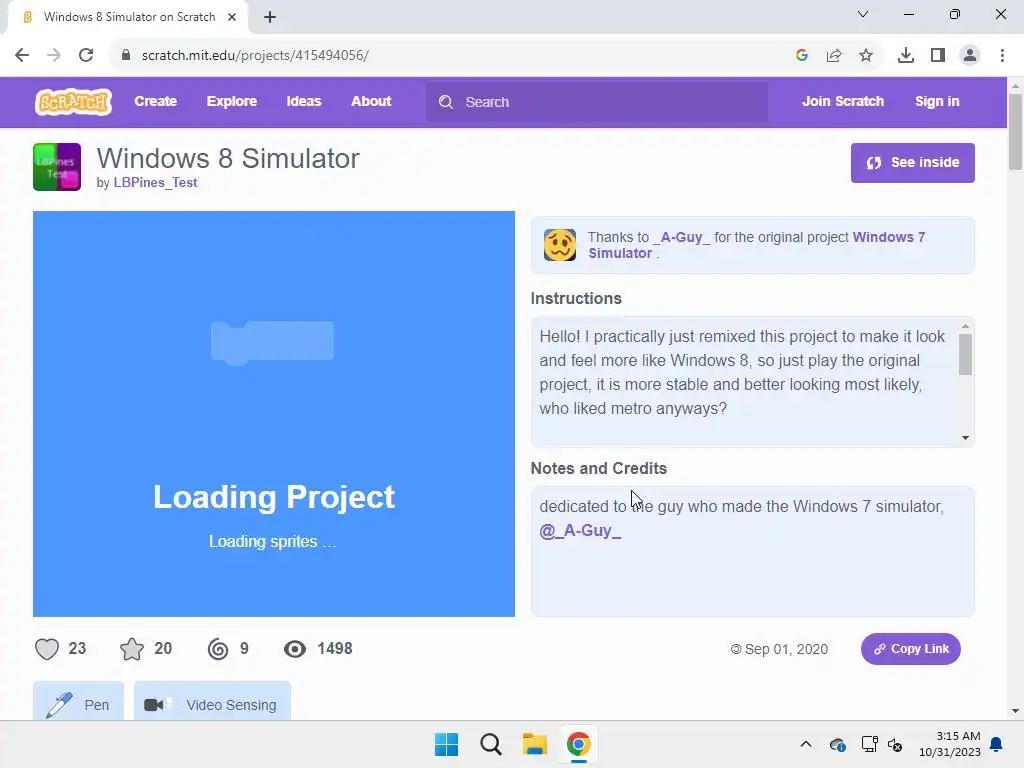Click the page scrollbar down arrow
Viewport: 1024px width, 768px height.
click(1015, 711)
